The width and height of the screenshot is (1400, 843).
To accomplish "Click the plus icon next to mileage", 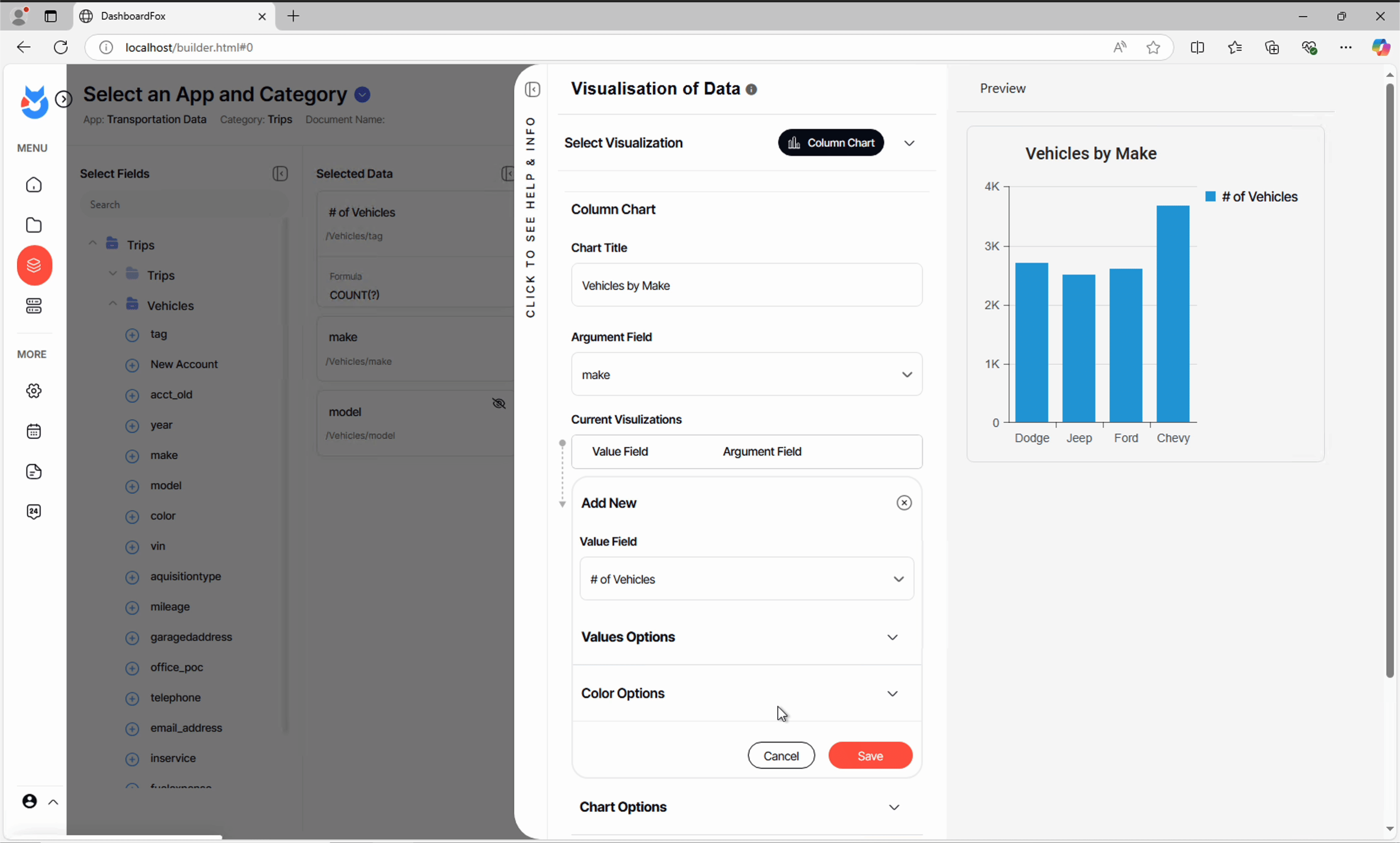I will click(x=132, y=607).
